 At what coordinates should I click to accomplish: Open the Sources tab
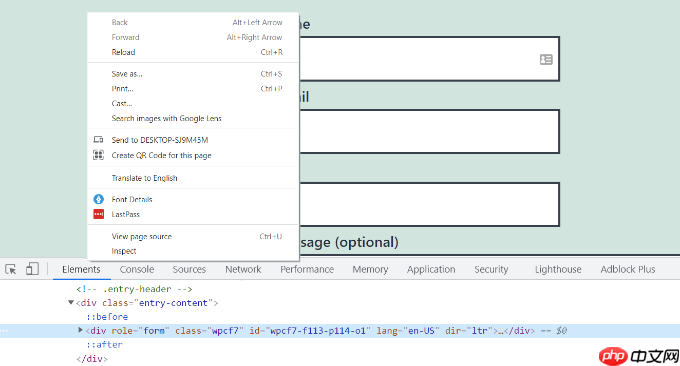click(189, 269)
